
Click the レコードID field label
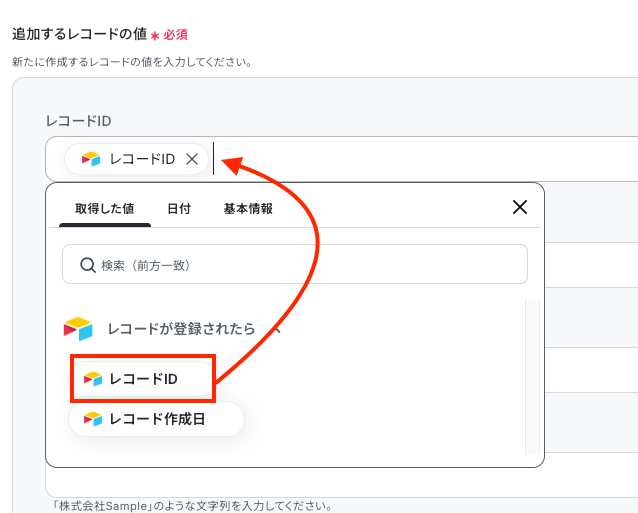click(x=79, y=121)
